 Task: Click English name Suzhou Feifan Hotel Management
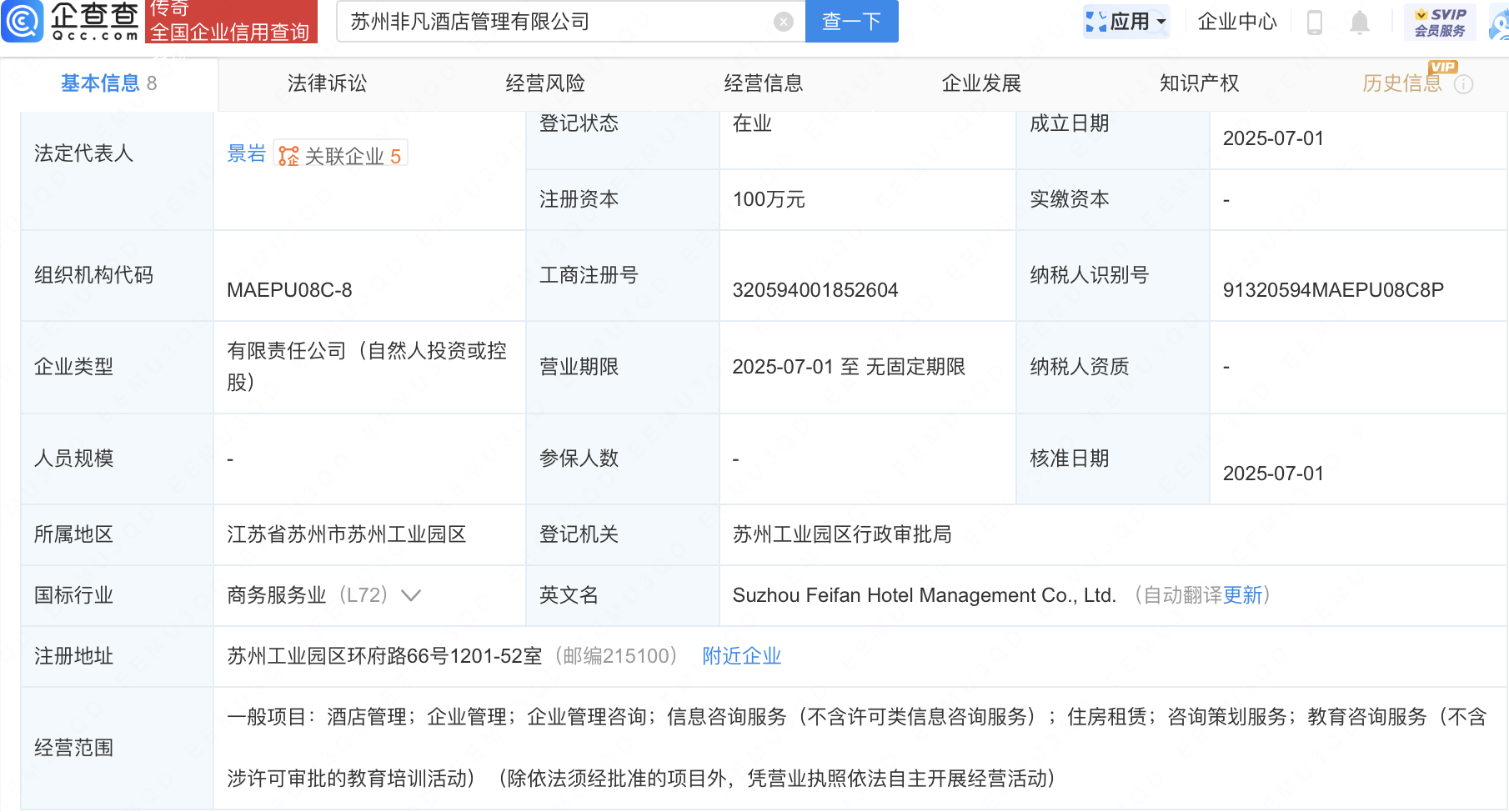924,595
